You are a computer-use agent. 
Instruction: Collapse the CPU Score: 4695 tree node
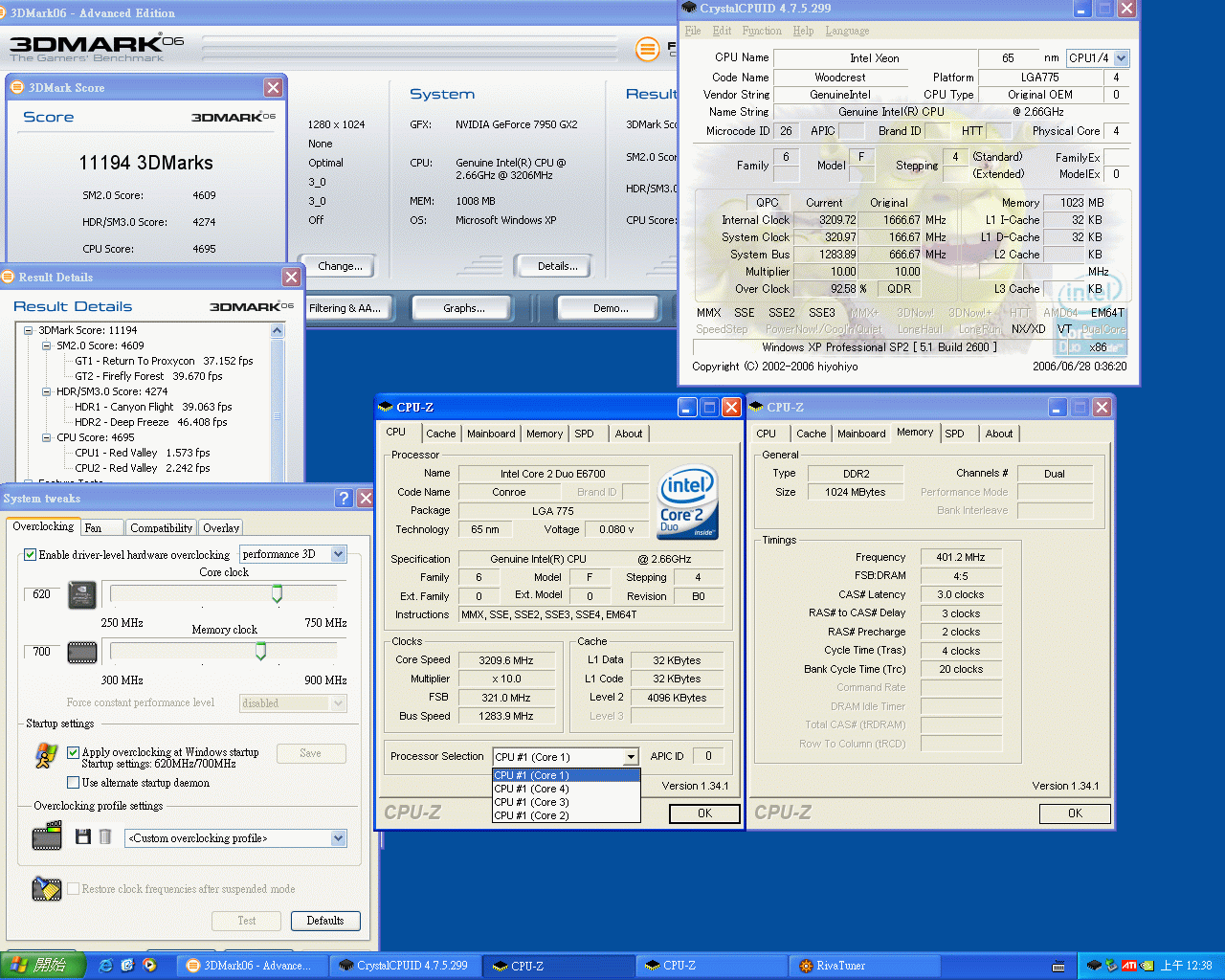click(46, 437)
